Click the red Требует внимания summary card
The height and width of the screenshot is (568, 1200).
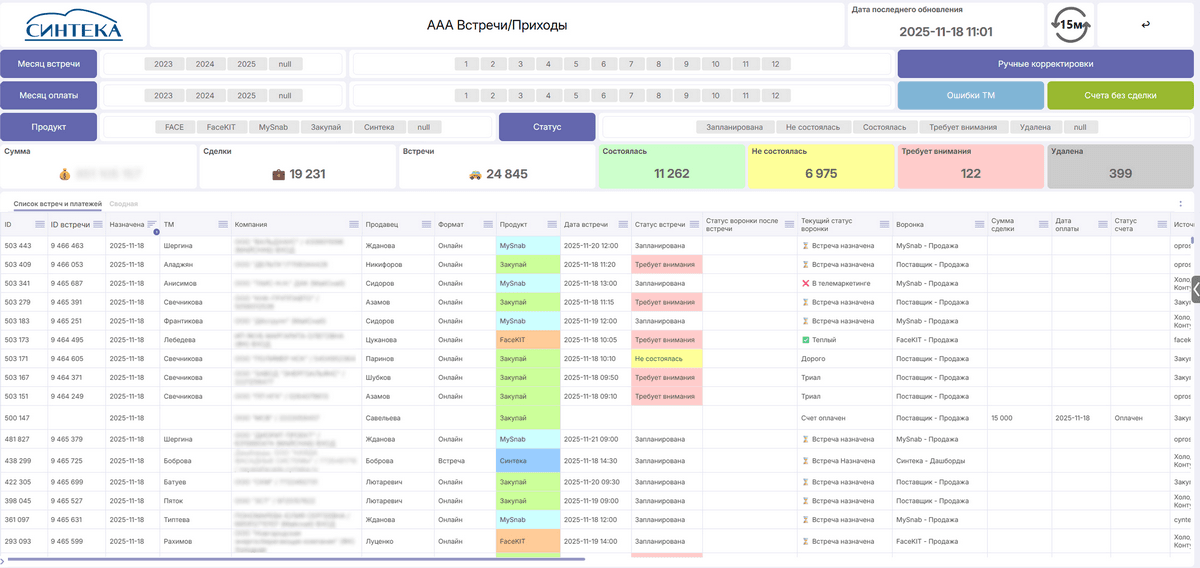(970, 166)
